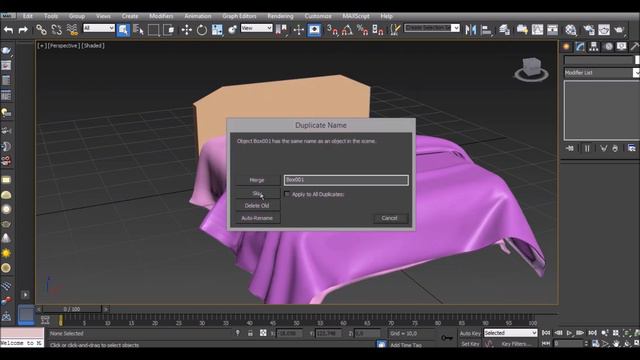The image size is (640, 360).
Task: Click Remove Modifier trash icon
Action: click(615, 149)
